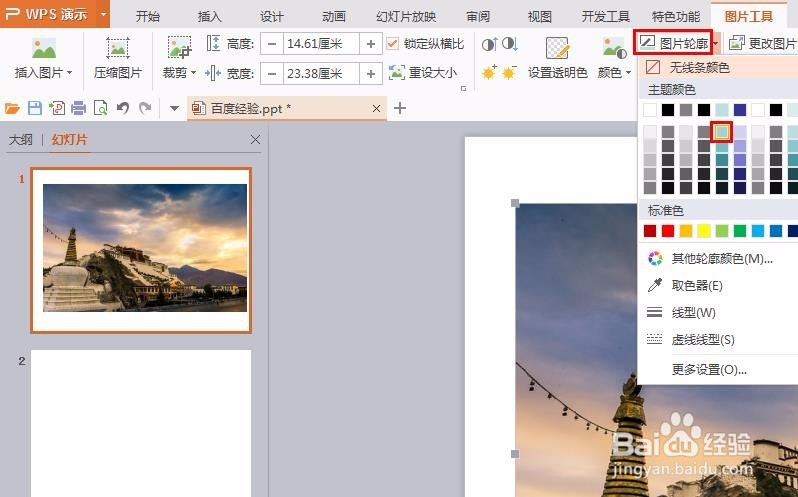Close the slide thumbnail pane
The image size is (798, 497).
click(x=255, y=139)
